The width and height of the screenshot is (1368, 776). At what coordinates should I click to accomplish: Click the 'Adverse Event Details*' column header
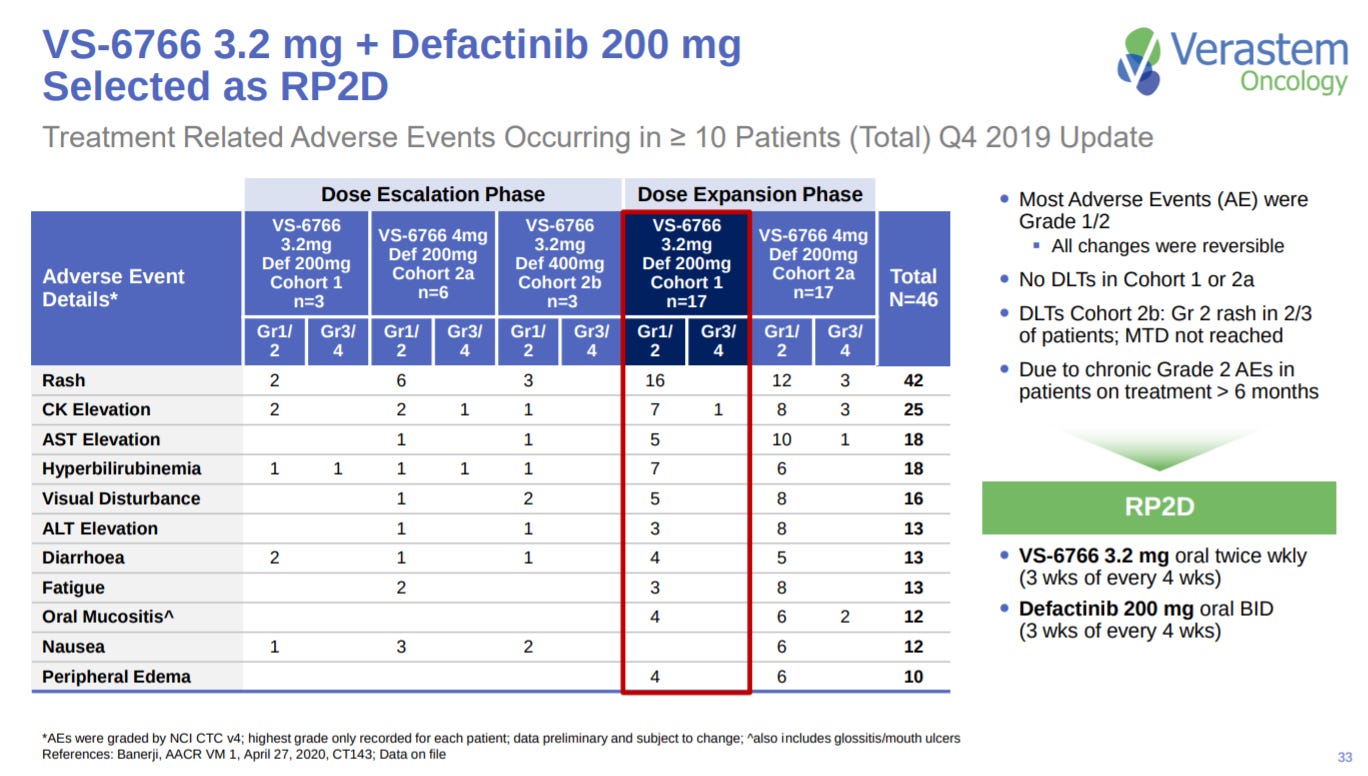pyautogui.click(x=137, y=288)
